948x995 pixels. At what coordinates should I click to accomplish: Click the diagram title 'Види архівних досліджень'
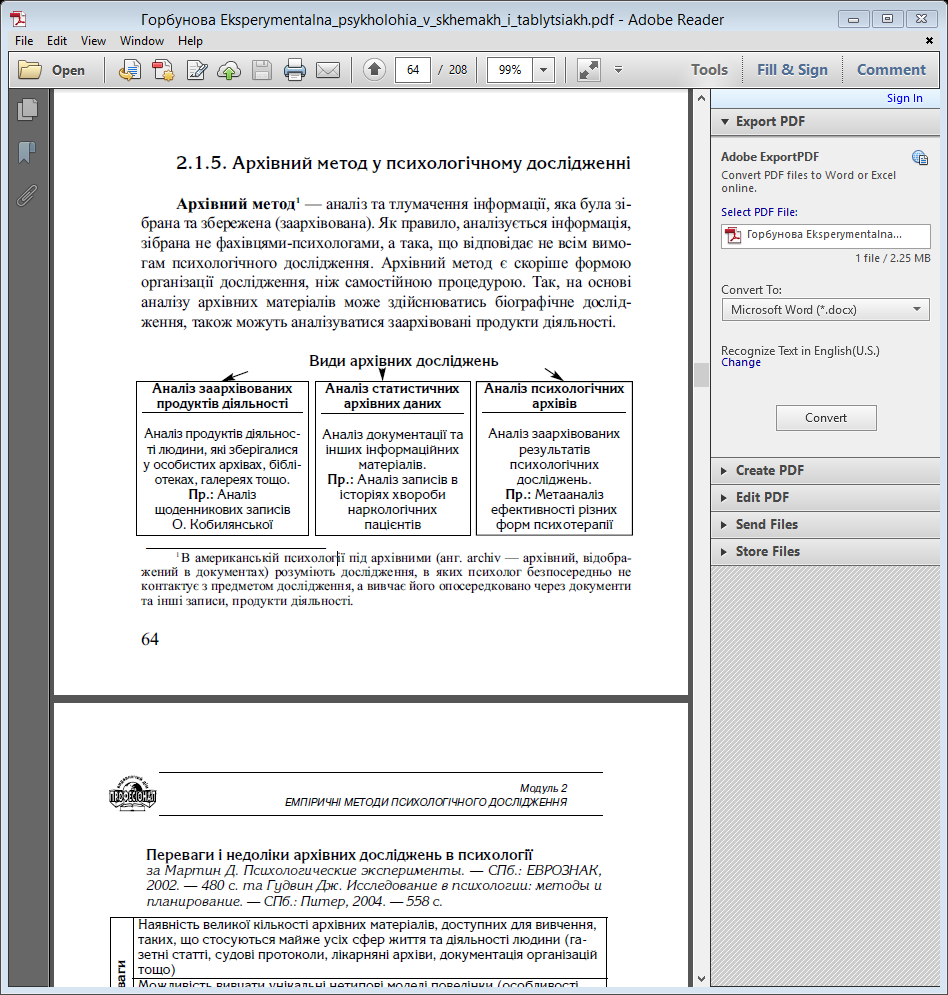coord(404,361)
